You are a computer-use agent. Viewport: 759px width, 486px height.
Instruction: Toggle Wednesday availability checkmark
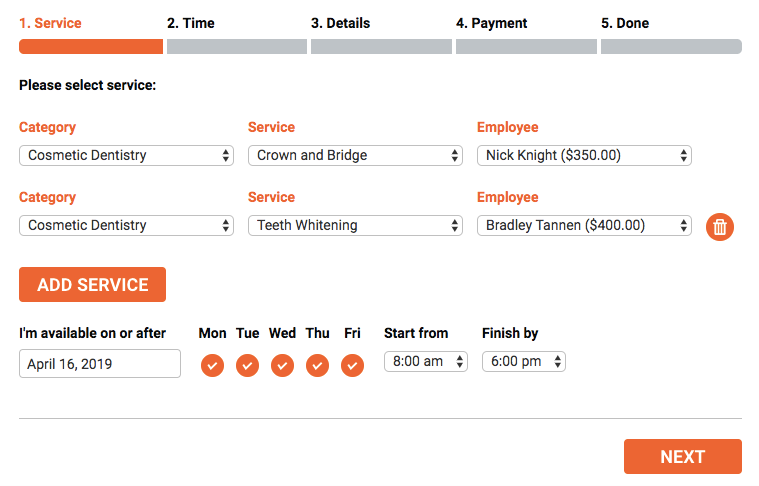282,365
